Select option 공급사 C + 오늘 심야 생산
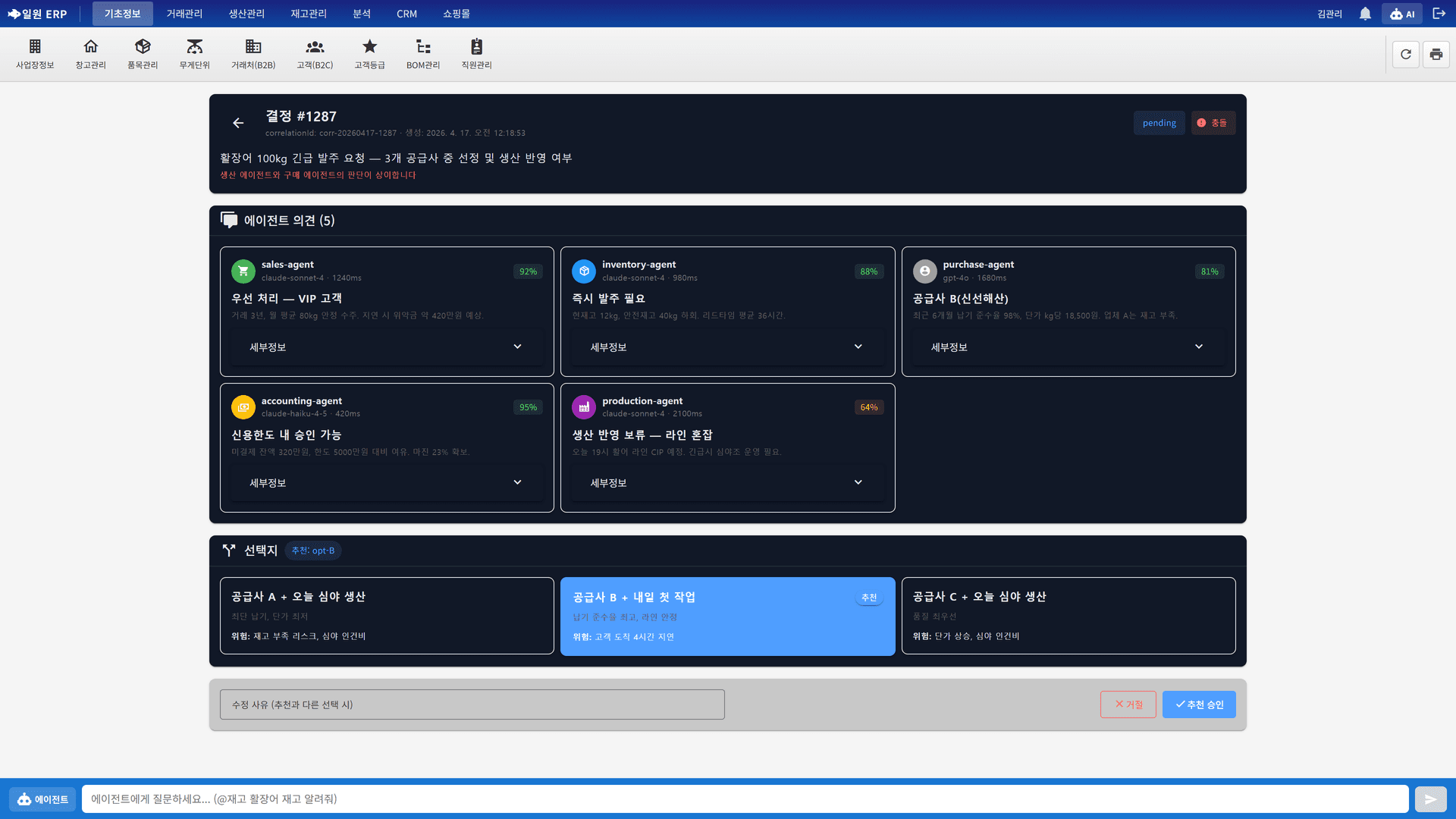 point(1068,616)
